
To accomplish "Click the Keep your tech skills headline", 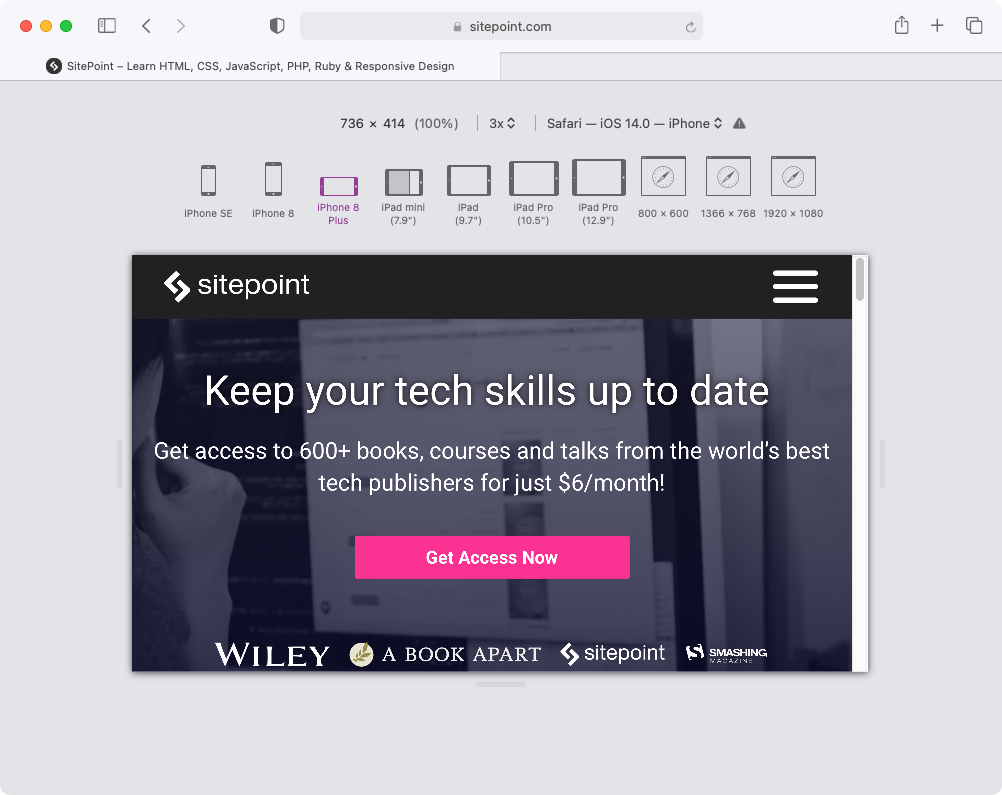I will click(x=487, y=391).
